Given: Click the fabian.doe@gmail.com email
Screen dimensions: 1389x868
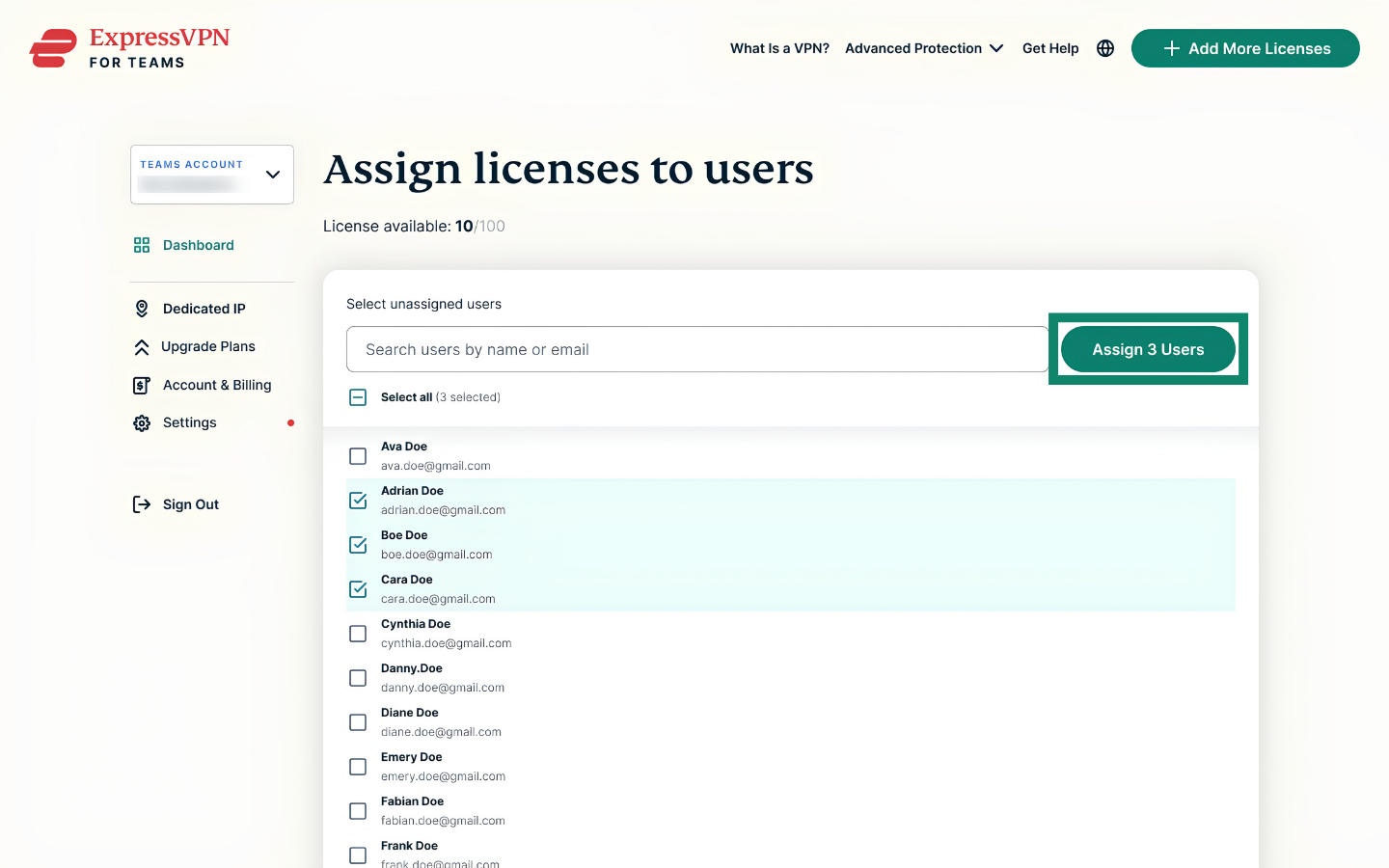Looking at the screenshot, I should (443, 821).
